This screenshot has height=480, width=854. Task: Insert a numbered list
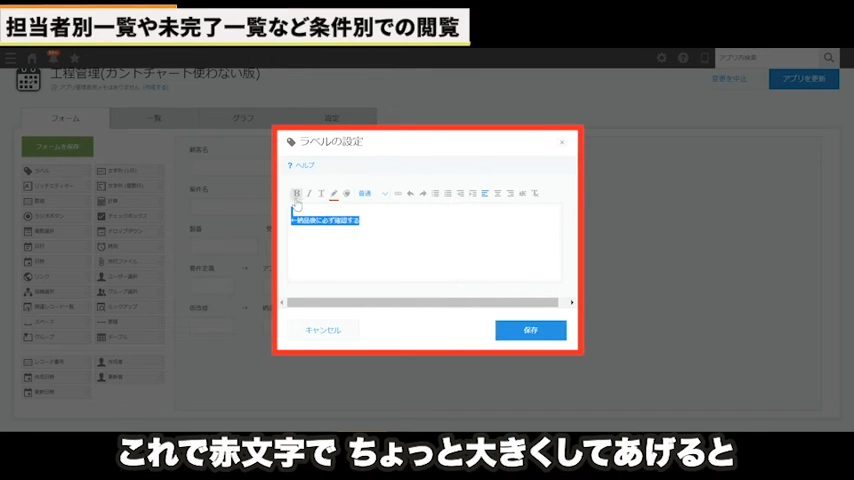coord(448,193)
